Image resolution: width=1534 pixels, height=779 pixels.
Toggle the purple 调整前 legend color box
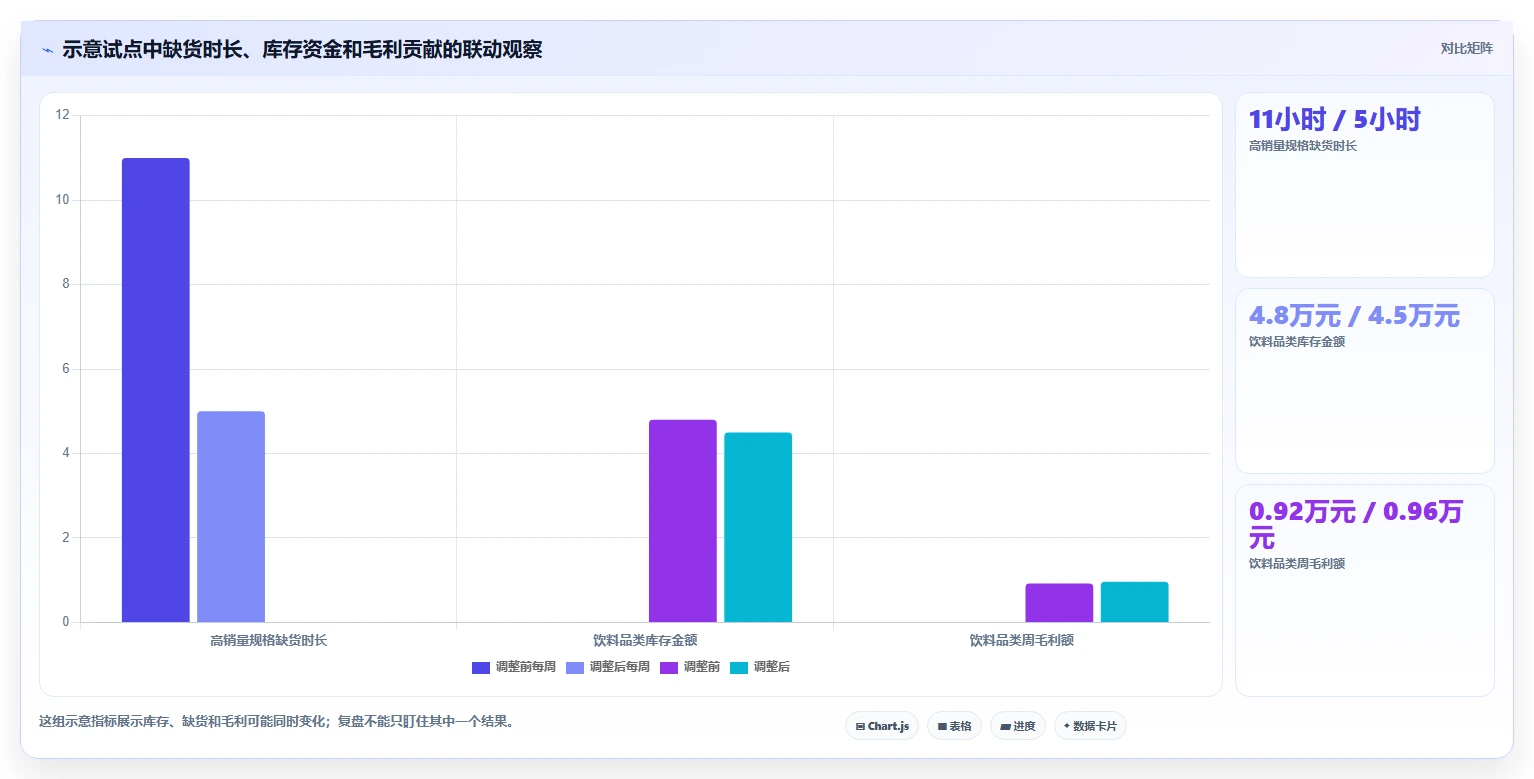click(669, 667)
